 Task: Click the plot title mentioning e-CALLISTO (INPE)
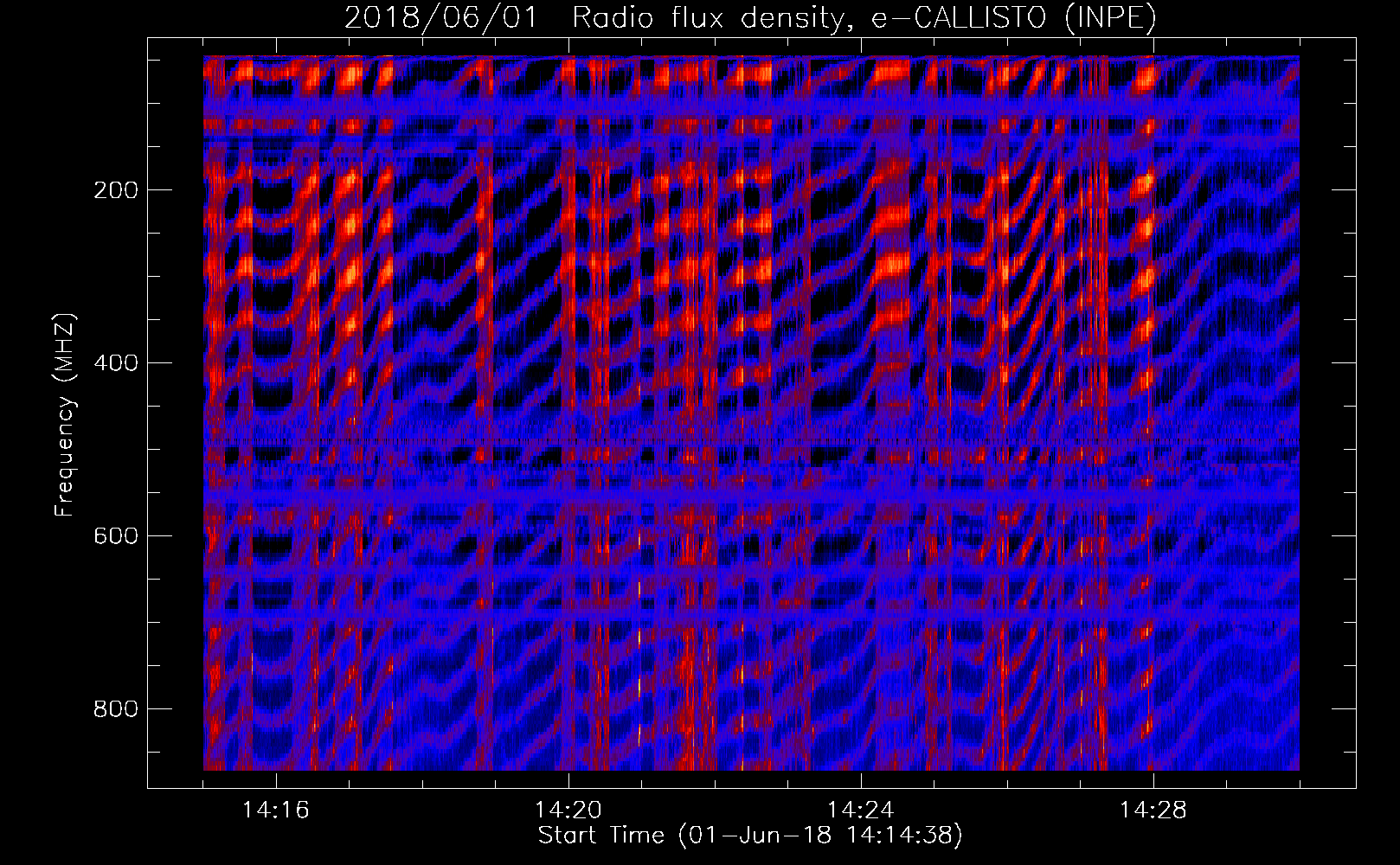point(750,17)
